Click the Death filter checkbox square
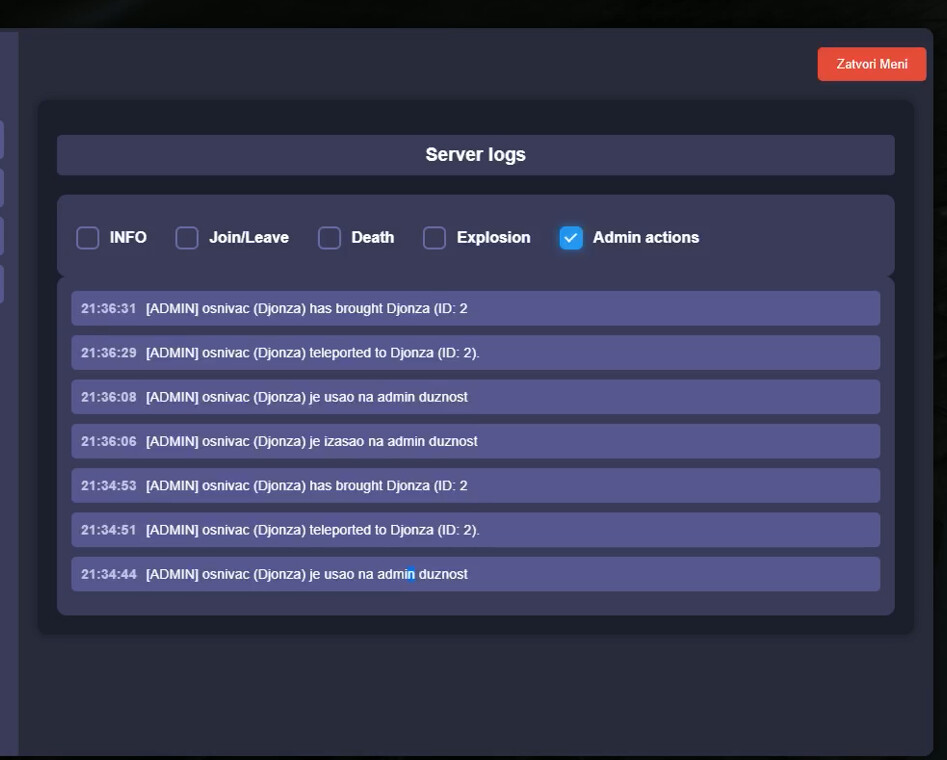947x760 pixels. (x=329, y=238)
